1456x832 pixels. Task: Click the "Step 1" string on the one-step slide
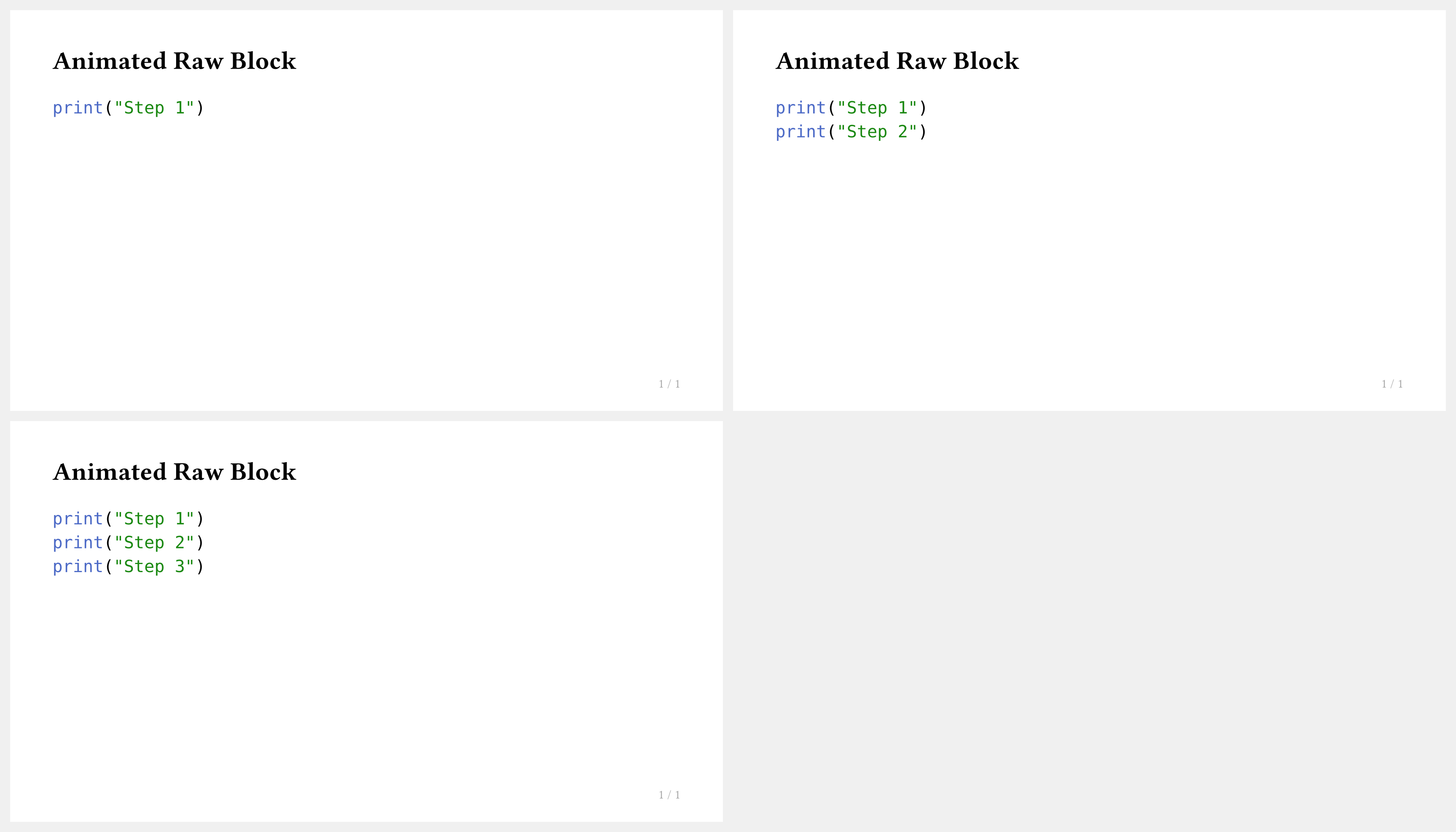click(x=154, y=108)
